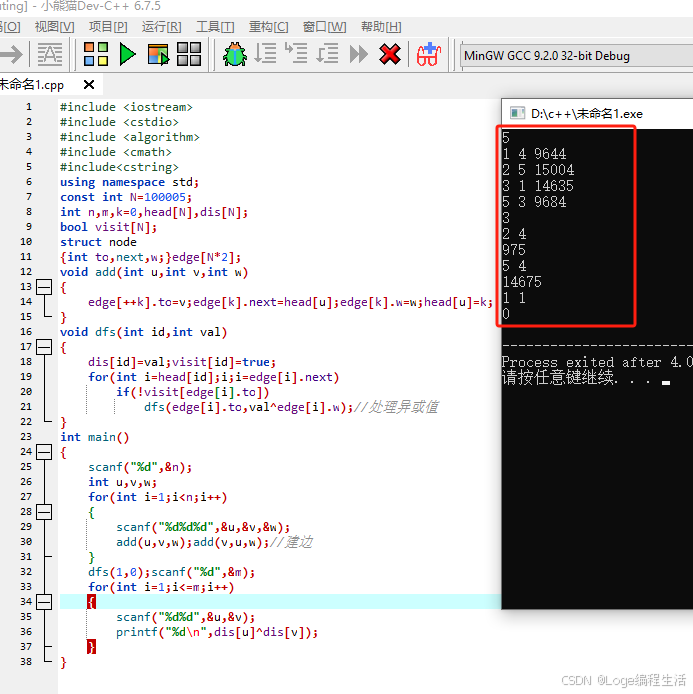
Task: Open the 帮助[H] menu
Action: [381, 27]
